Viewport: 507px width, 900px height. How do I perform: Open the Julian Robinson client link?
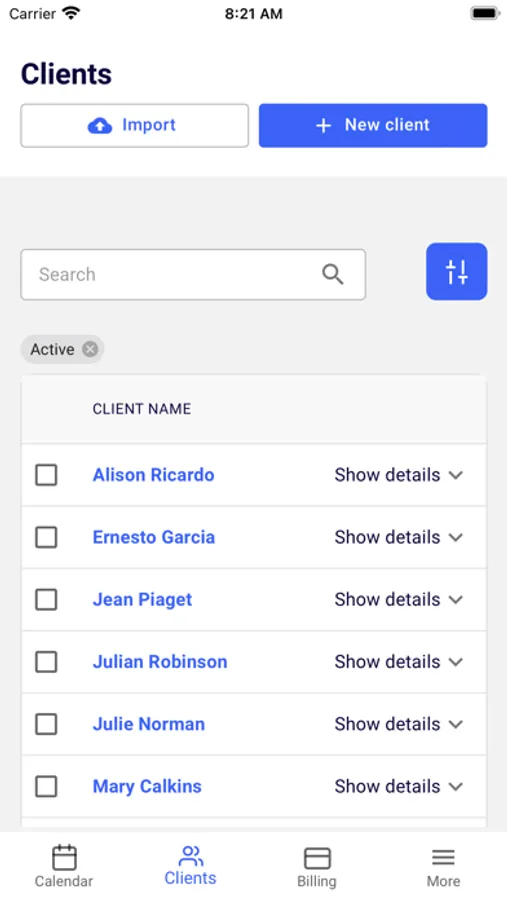click(x=160, y=662)
